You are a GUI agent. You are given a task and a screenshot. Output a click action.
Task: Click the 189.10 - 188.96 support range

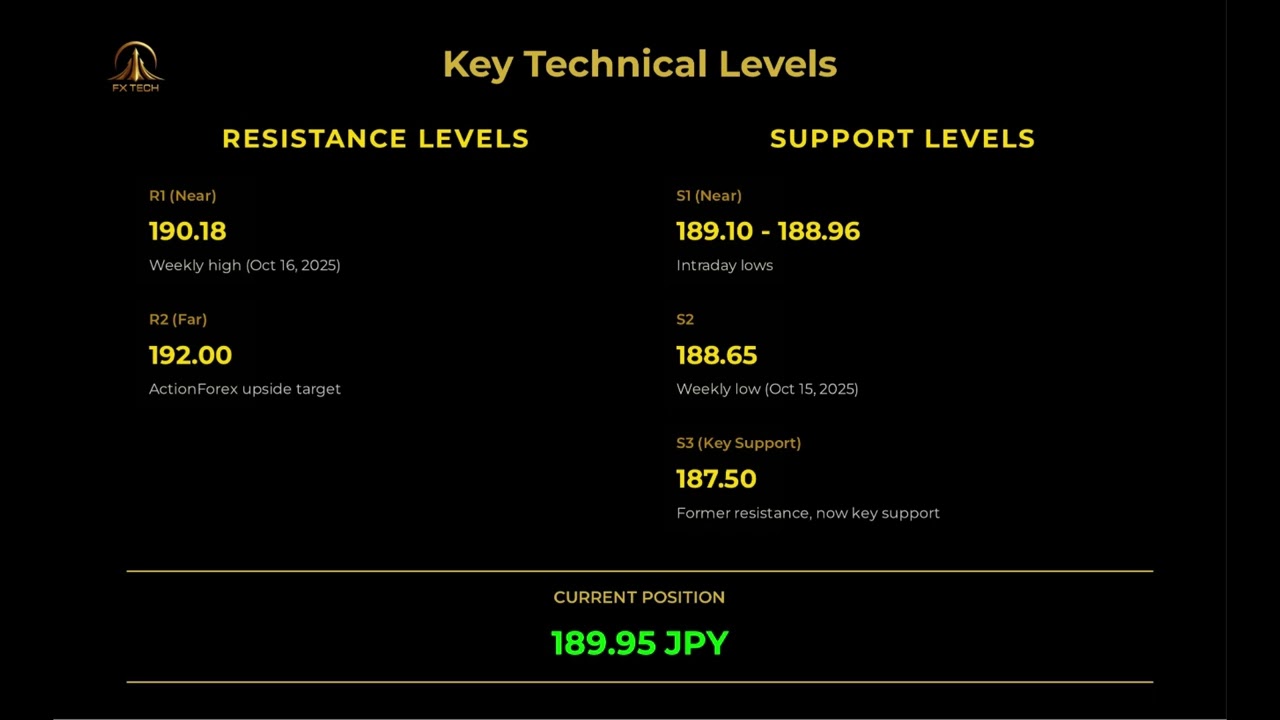767,231
